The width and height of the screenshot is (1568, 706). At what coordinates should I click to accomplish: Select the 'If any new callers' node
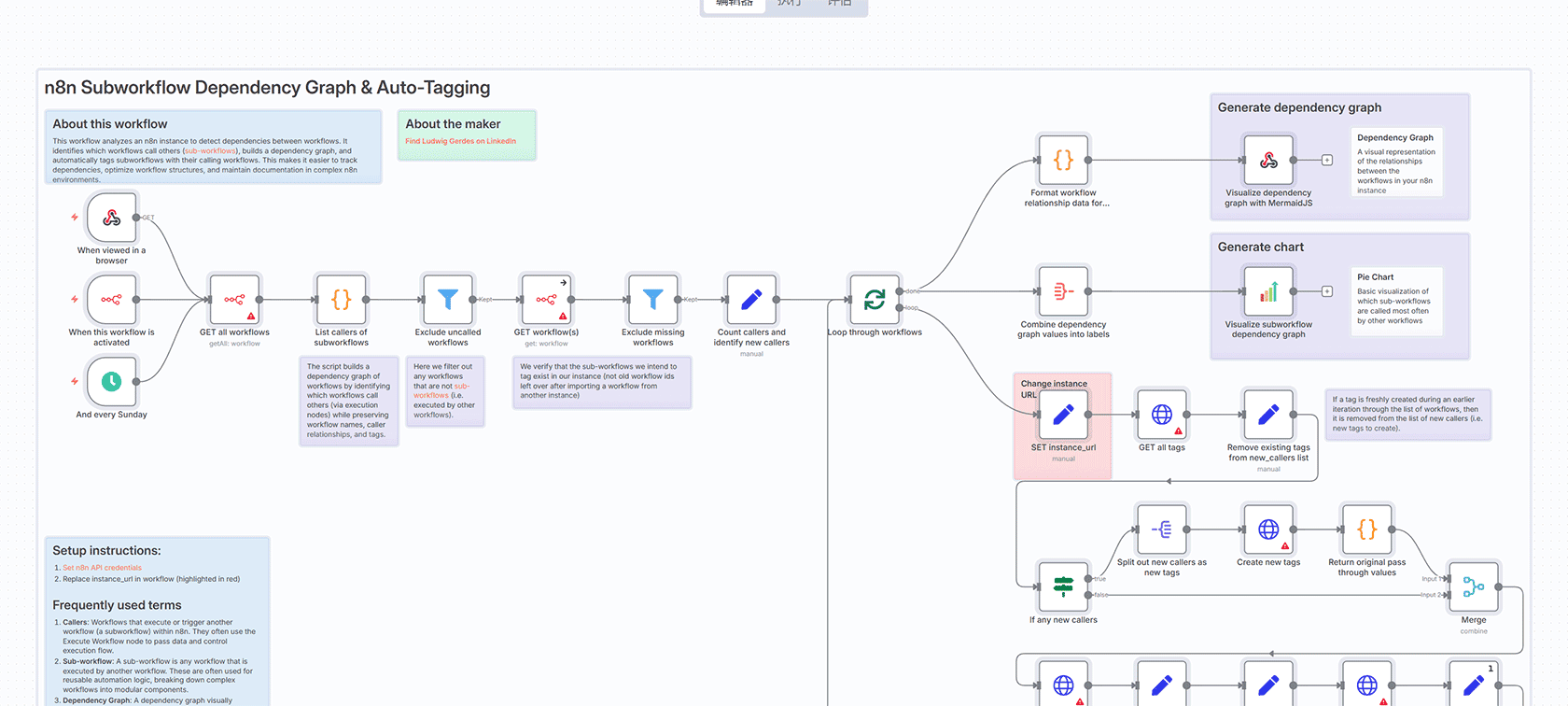click(x=1063, y=586)
